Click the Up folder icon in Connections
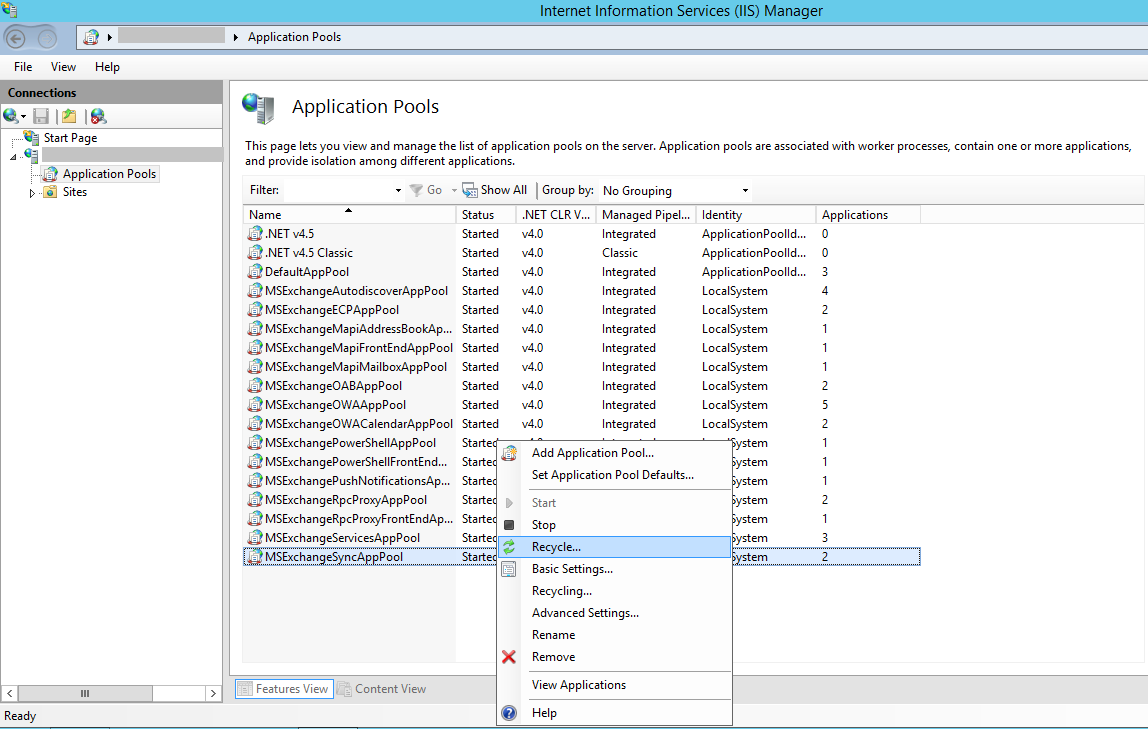Screen dimensions: 1148x729 pos(69,116)
